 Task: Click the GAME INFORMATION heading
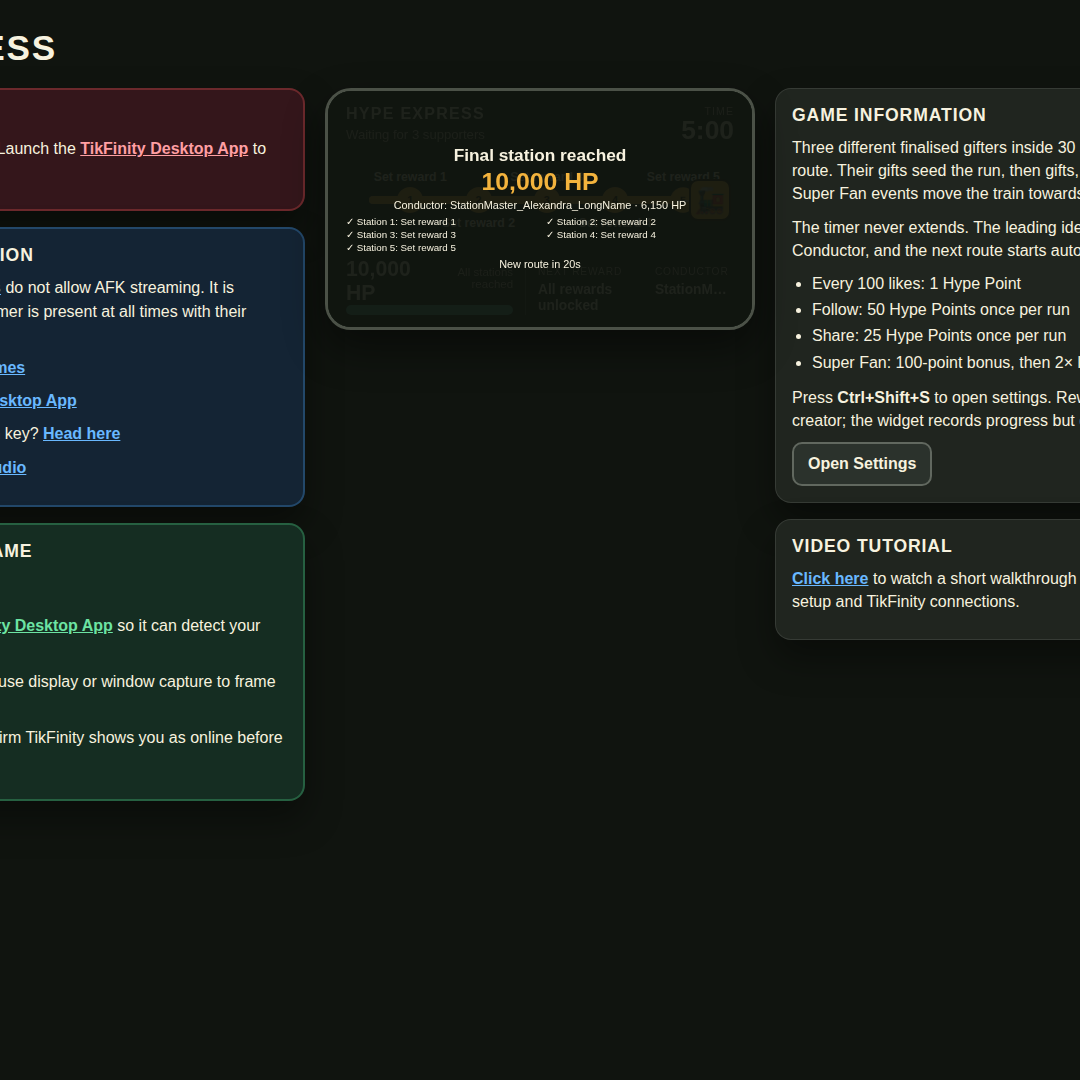889,115
